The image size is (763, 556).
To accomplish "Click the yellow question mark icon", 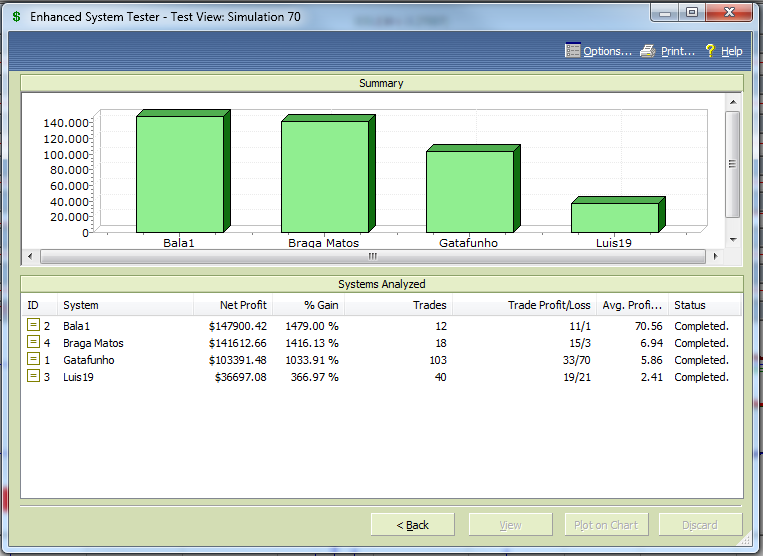I will pyautogui.click(x=710, y=50).
